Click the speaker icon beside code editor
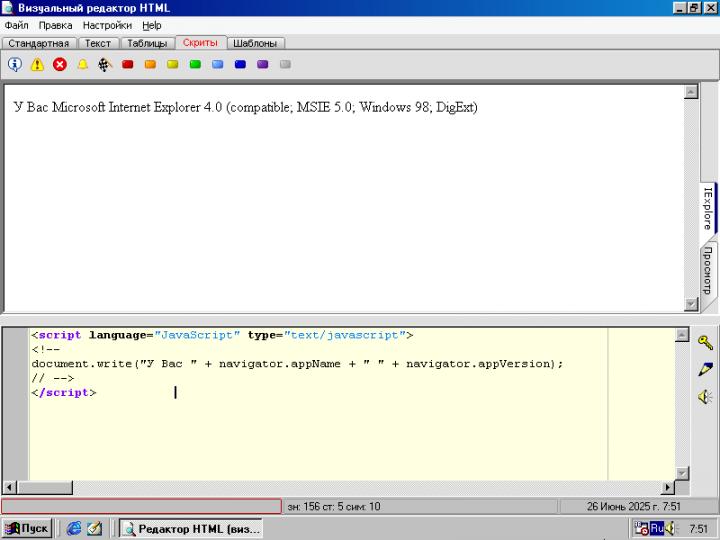 [x=705, y=397]
